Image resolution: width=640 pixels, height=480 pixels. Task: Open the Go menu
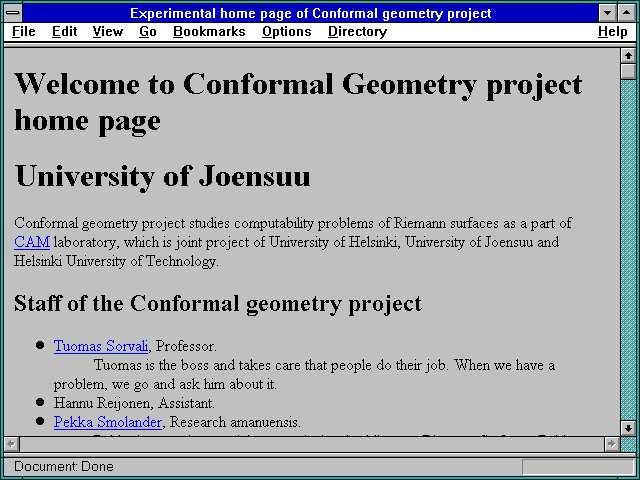pos(147,31)
